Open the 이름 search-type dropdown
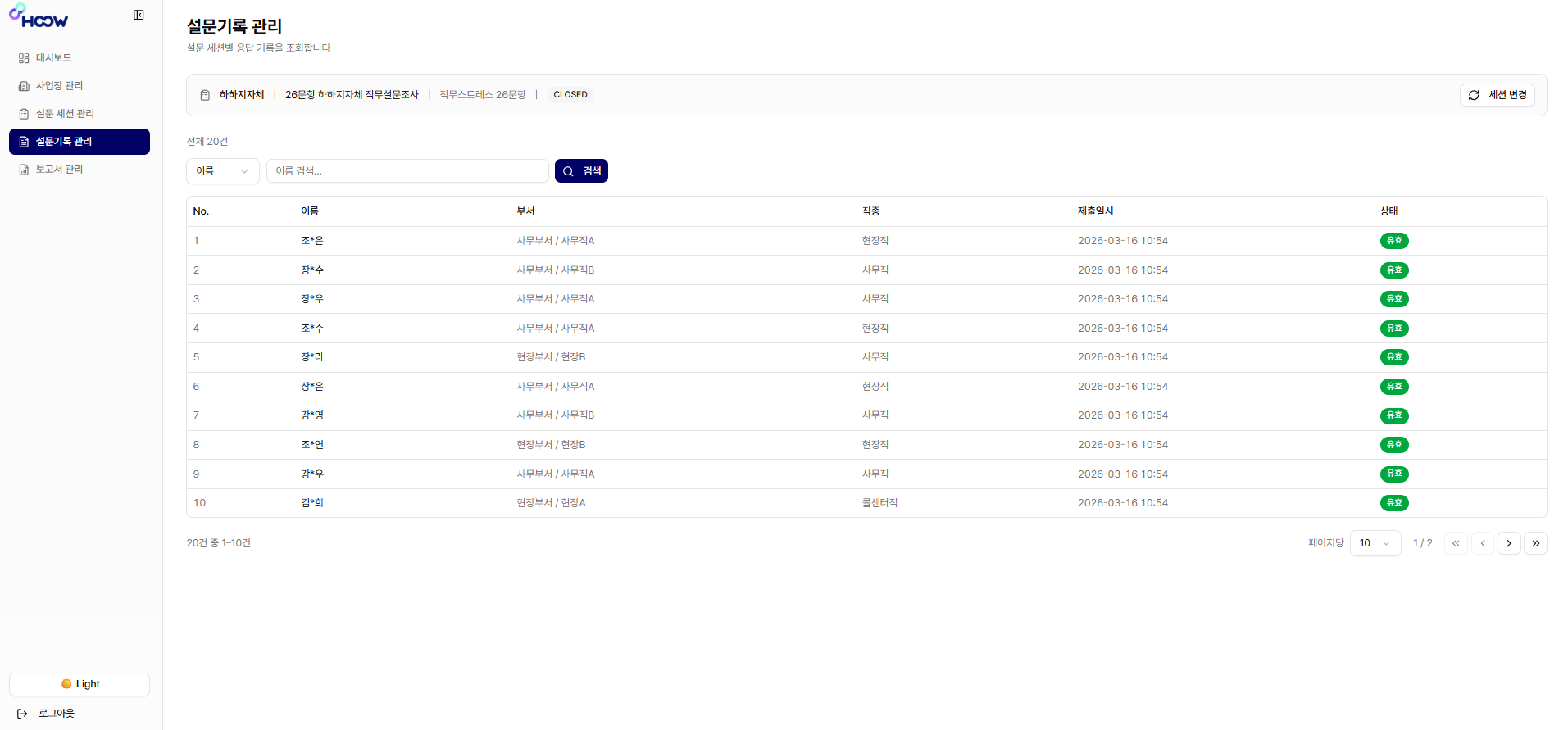The height and width of the screenshot is (730, 1568). point(223,171)
